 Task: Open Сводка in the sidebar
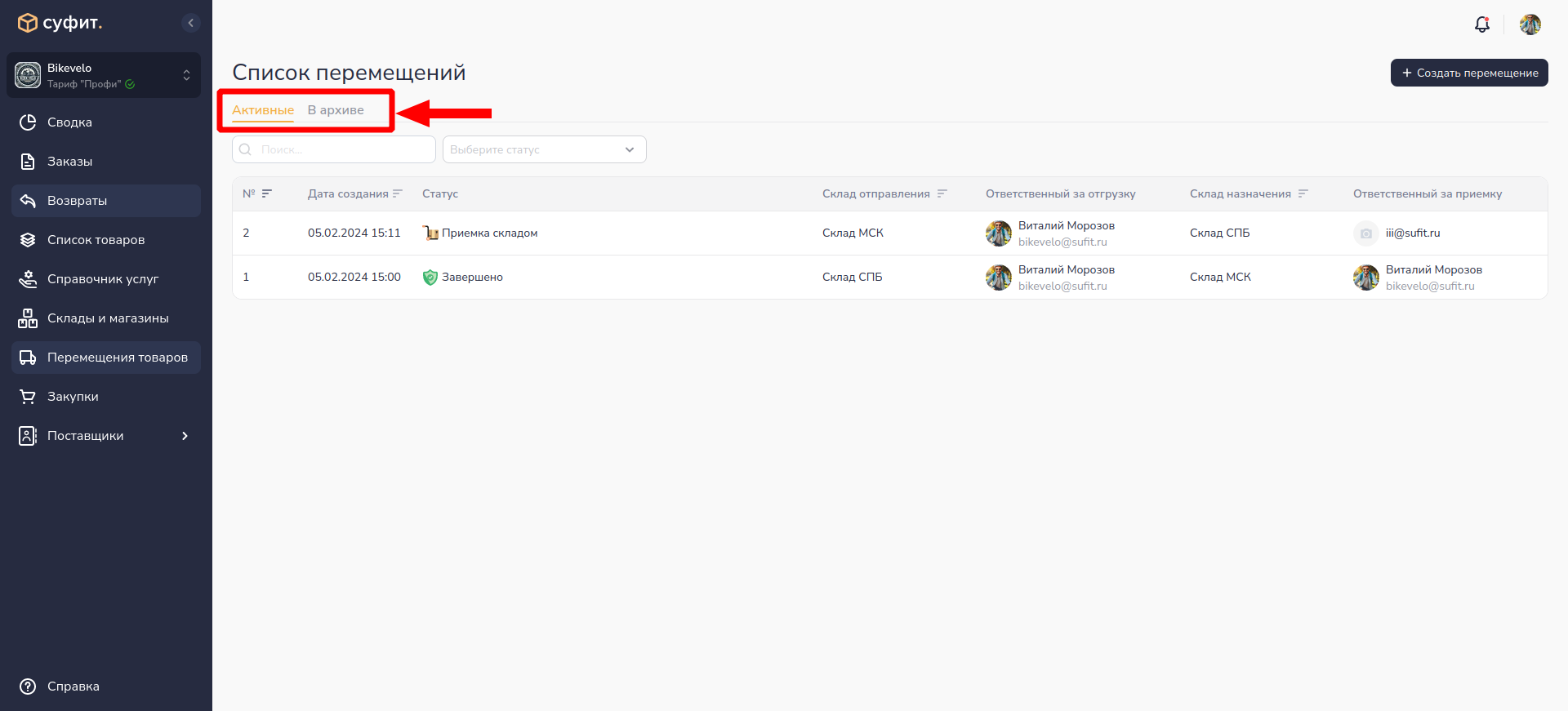click(106, 122)
